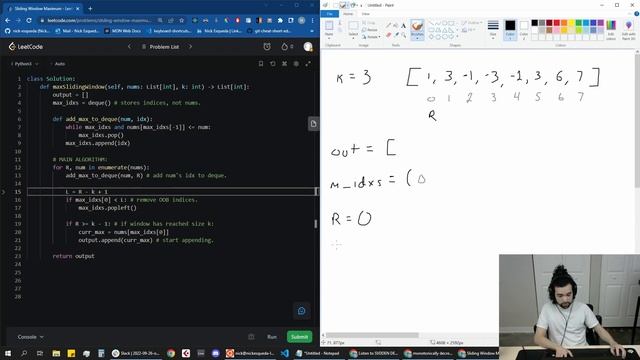Pick the green swatch in Paint palette
This screenshot has width=640, height=360.
coord(578,23)
